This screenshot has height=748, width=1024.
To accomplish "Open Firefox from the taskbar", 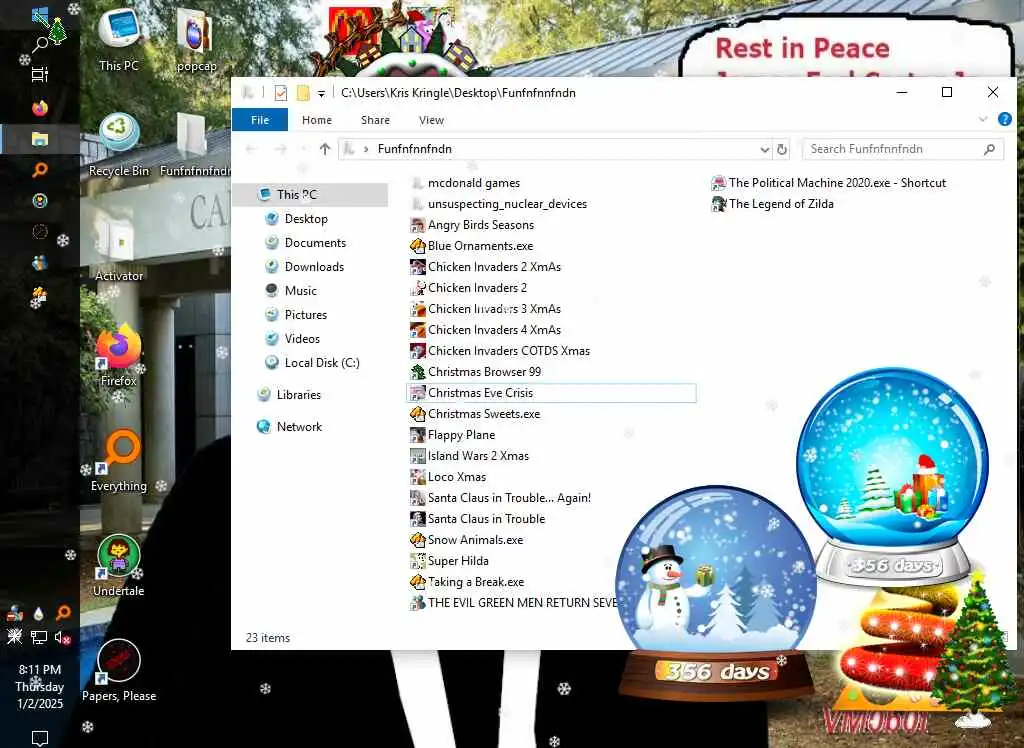I will click(x=40, y=107).
